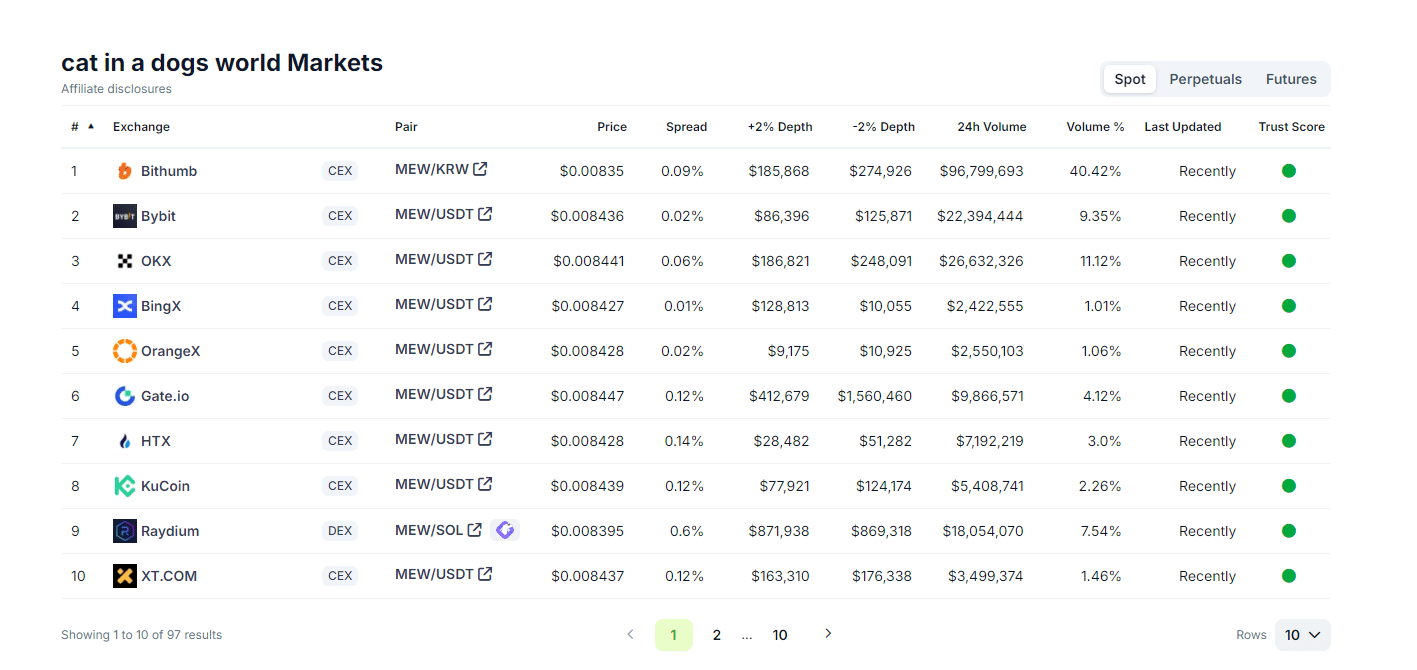
Task: Click the Raydium exchange logo
Action: pyautogui.click(x=125, y=531)
